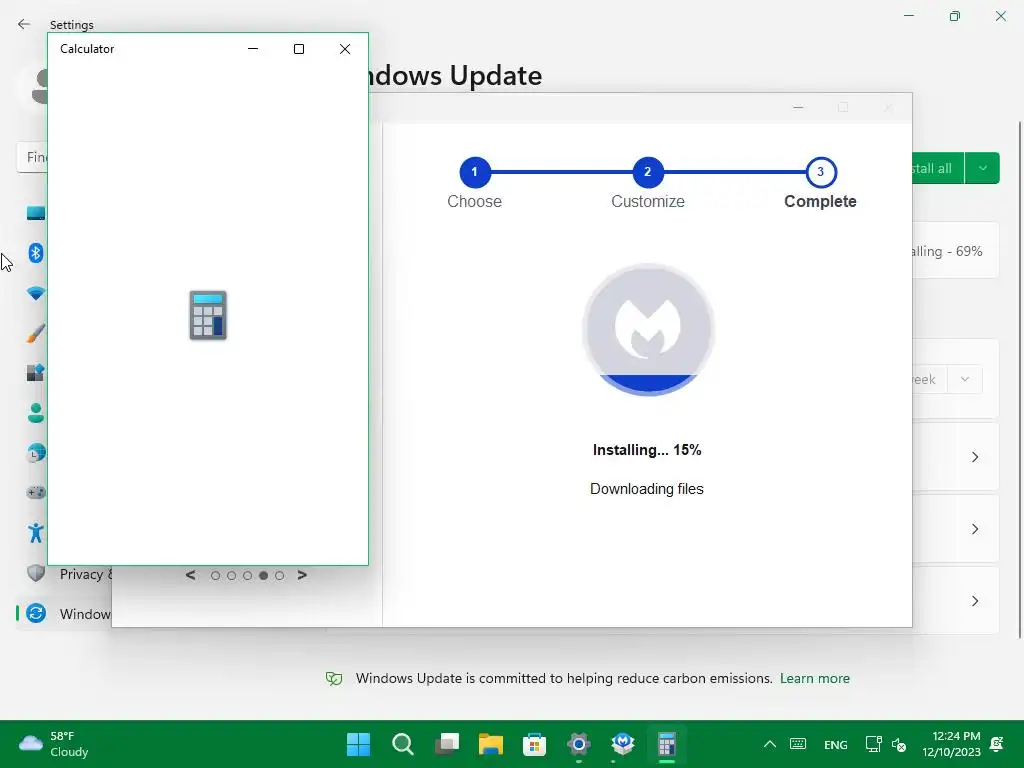The height and width of the screenshot is (768, 1024).
Task: Close the Calculator window
Action: pos(345,49)
